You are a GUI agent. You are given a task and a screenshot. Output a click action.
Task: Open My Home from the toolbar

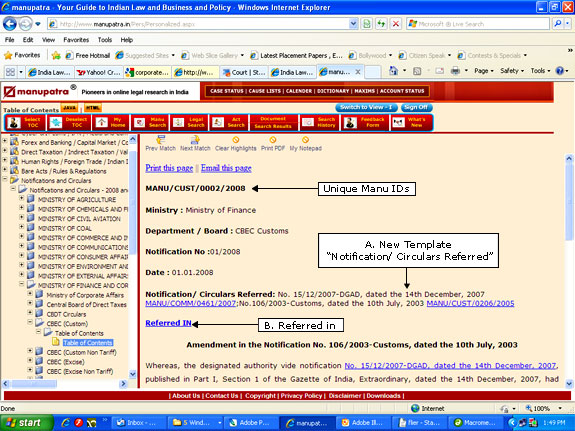pos(111,123)
